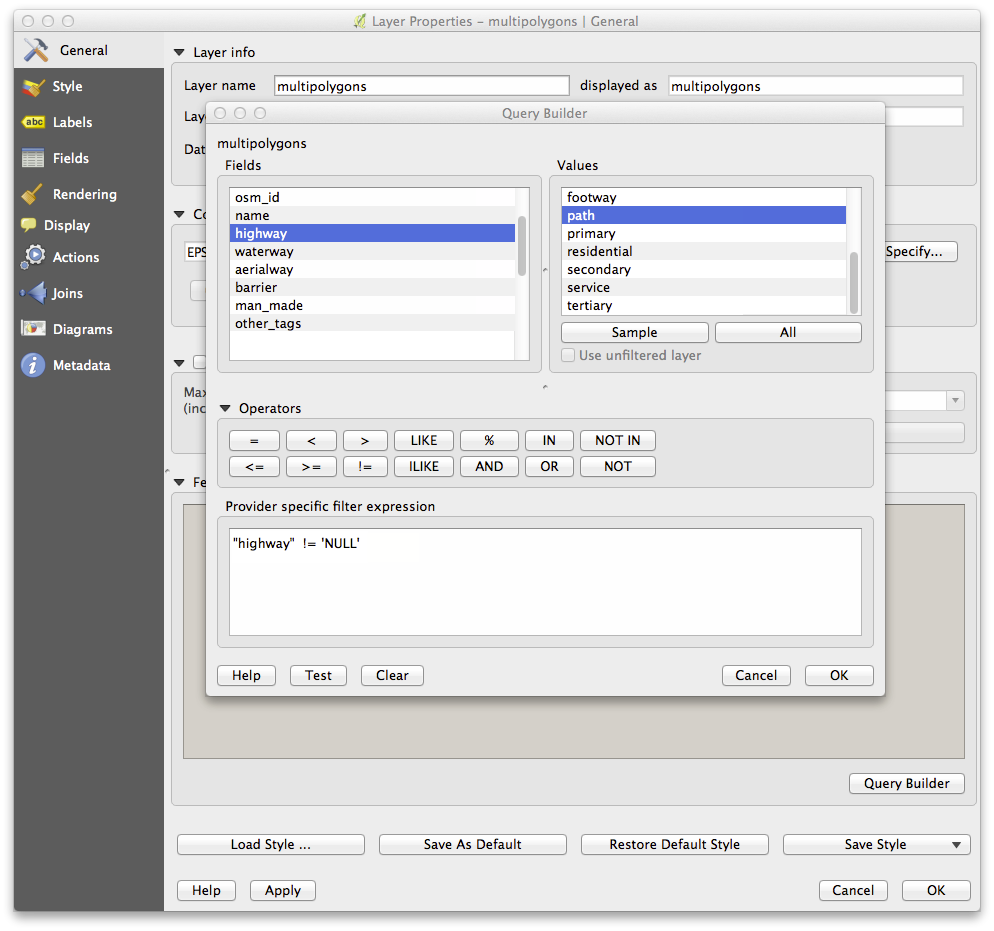Open the Fields table icon
Viewport: 994px width, 931px height.
point(34,158)
